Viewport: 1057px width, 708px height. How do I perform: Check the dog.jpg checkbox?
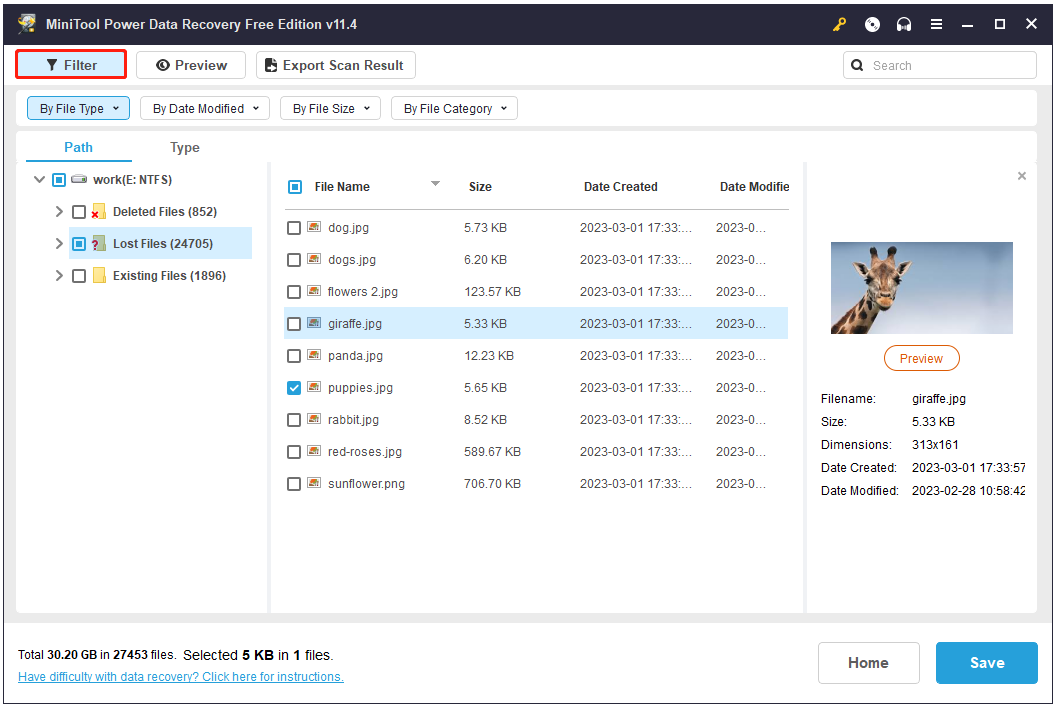294,228
